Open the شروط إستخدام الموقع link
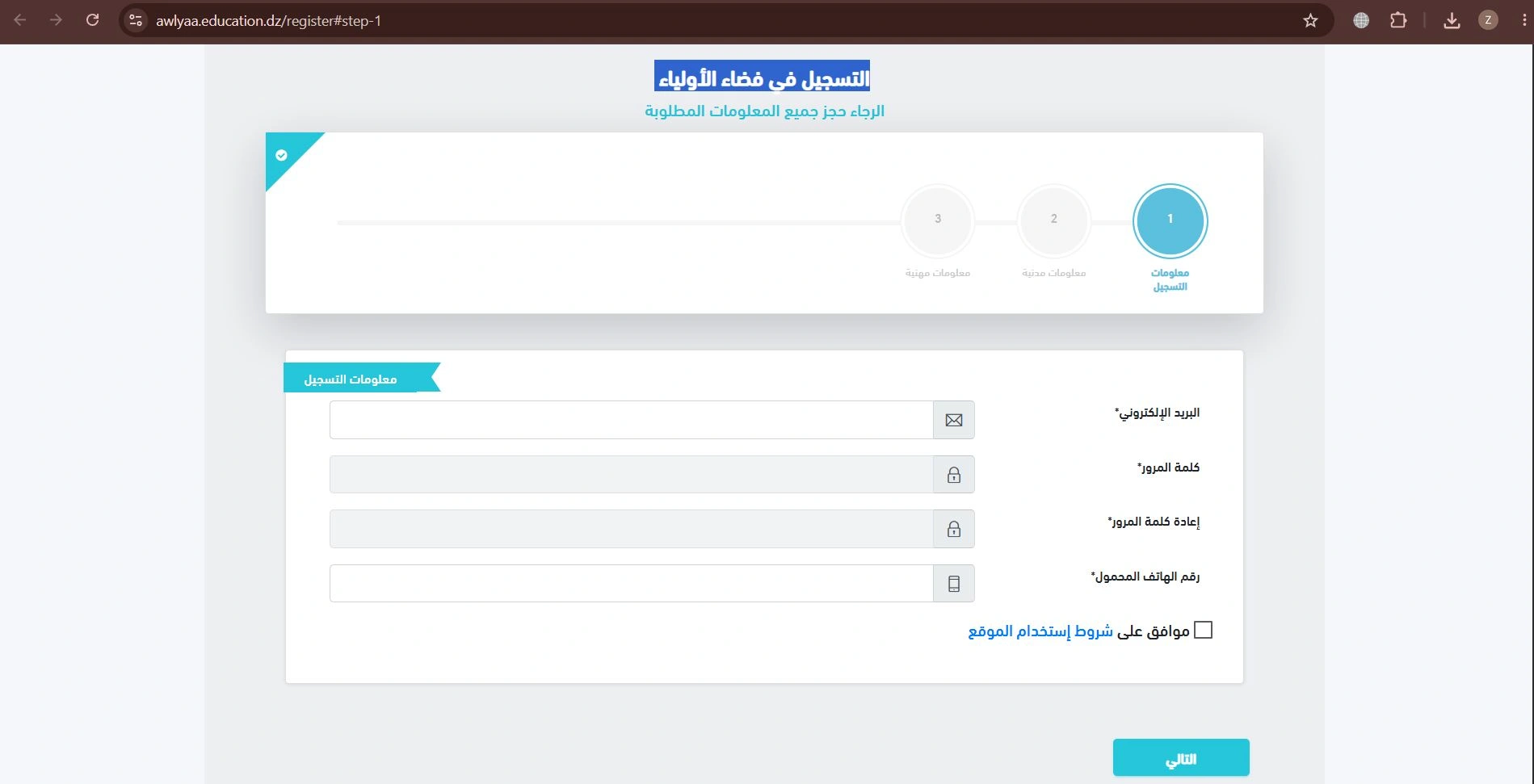1534x784 pixels. coord(1040,631)
